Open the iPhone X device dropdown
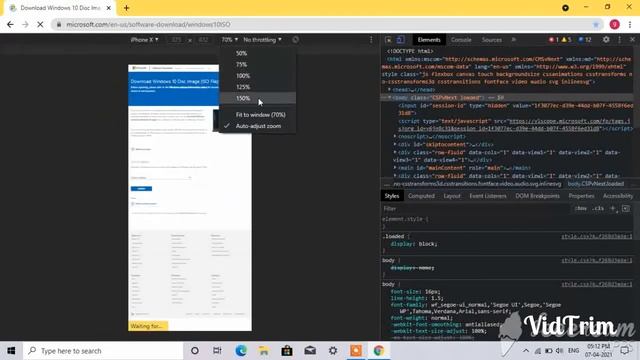 click(144, 40)
